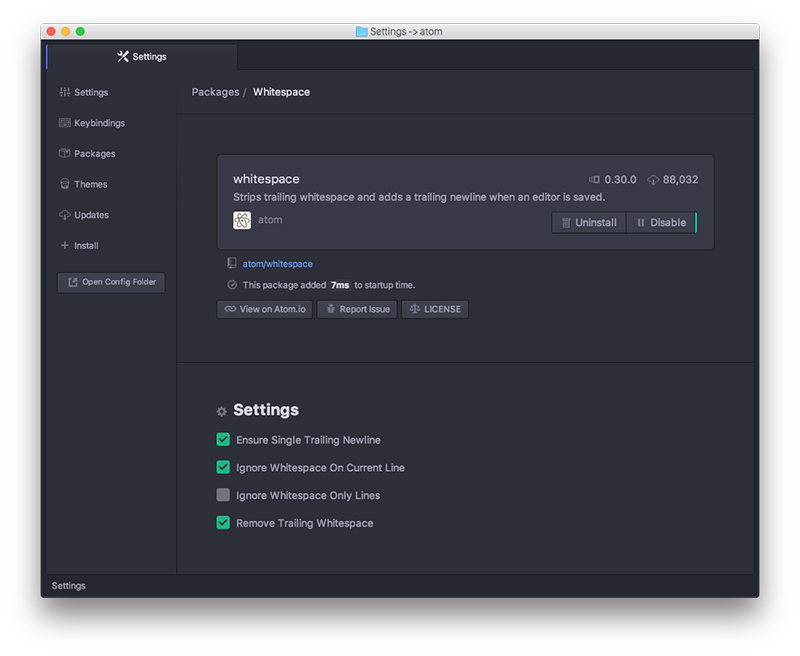Screen dimensions: 800x656
Task: Click the folder icon in title bar
Action: tap(361, 31)
